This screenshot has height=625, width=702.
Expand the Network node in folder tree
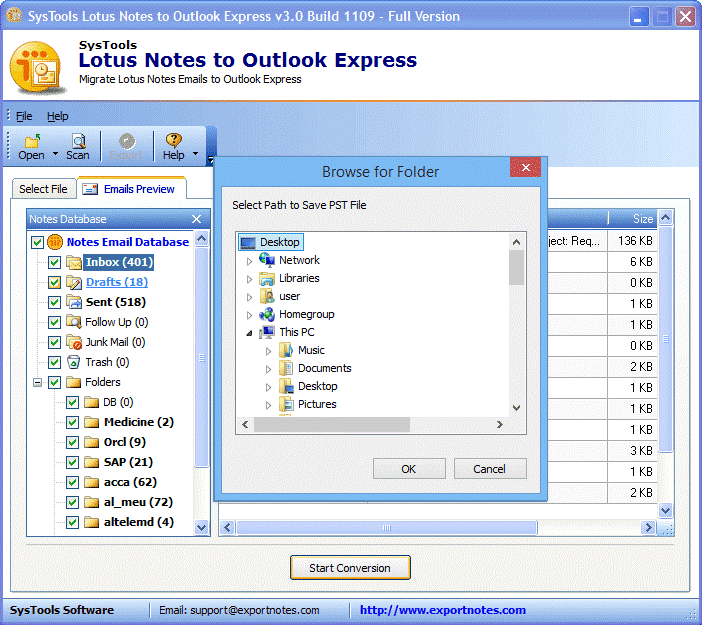click(x=249, y=261)
